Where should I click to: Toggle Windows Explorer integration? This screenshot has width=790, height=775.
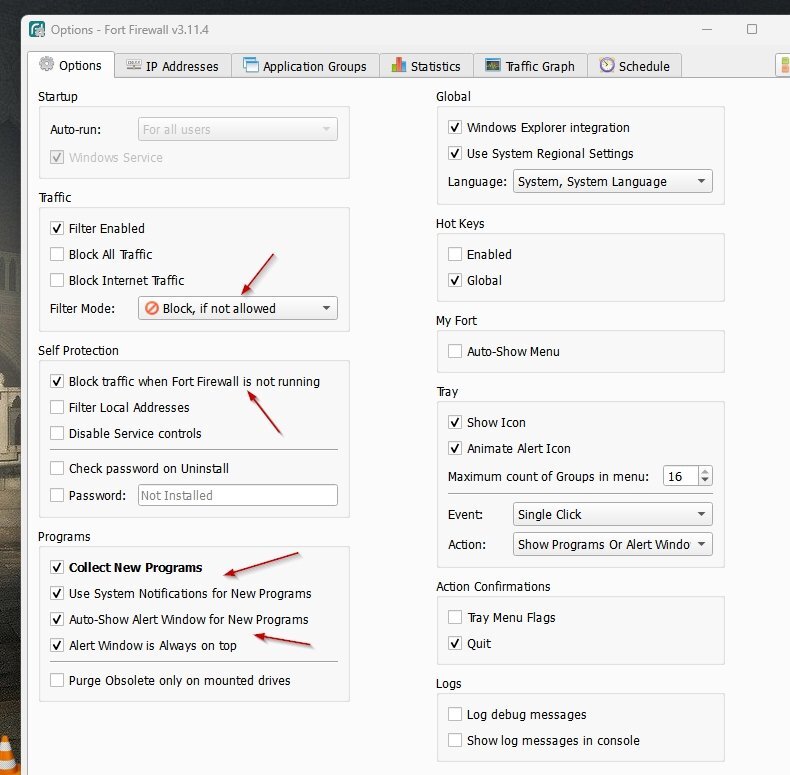click(455, 127)
